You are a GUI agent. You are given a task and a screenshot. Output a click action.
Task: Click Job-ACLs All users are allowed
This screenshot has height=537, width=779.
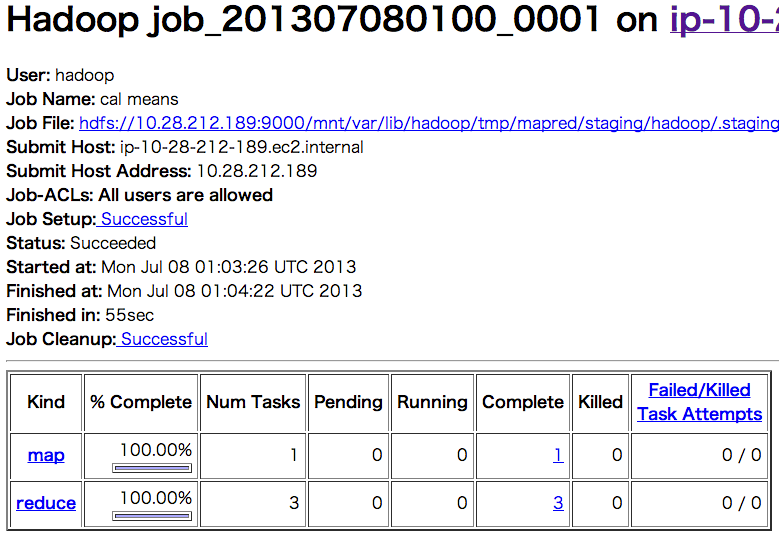tap(139, 195)
